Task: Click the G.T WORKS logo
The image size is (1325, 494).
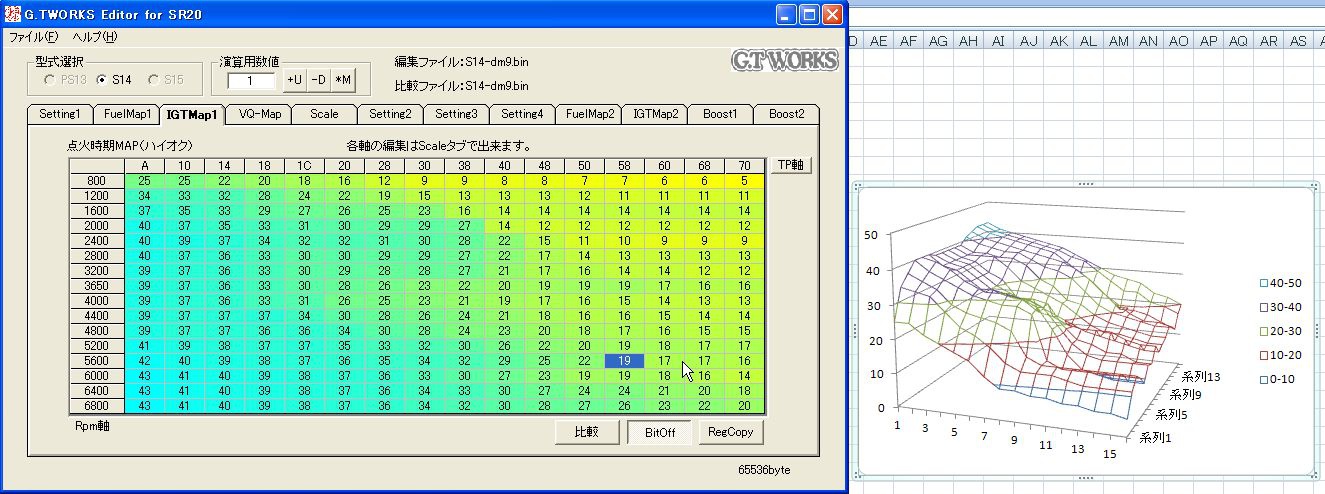Action: coord(784,60)
